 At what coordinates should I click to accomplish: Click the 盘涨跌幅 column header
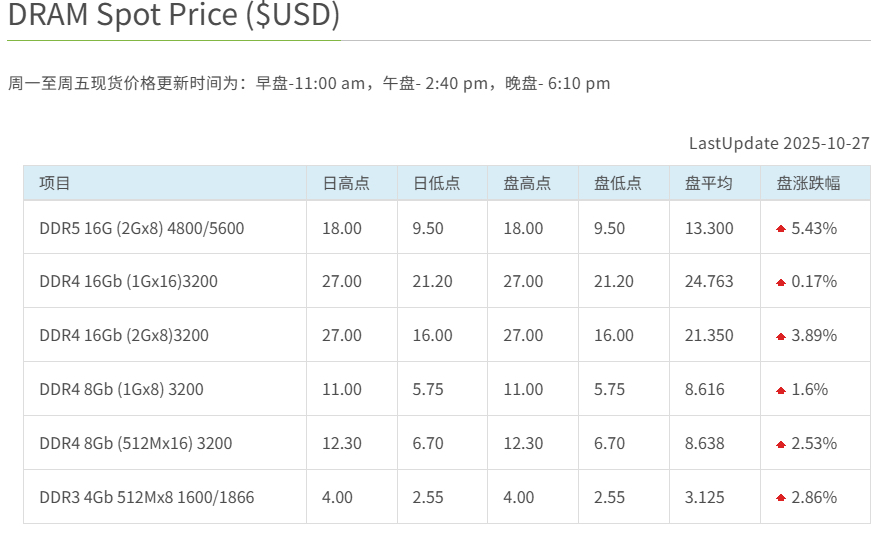pyautogui.click(x=808, y=183)
